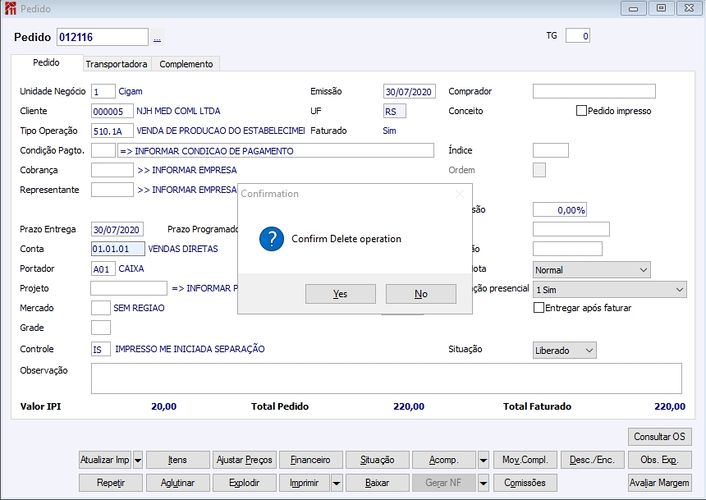Click the question mark icon in Confirmation dialog
Screen dimensions: 706x500
pyautogui.click(x=271, y=239)
